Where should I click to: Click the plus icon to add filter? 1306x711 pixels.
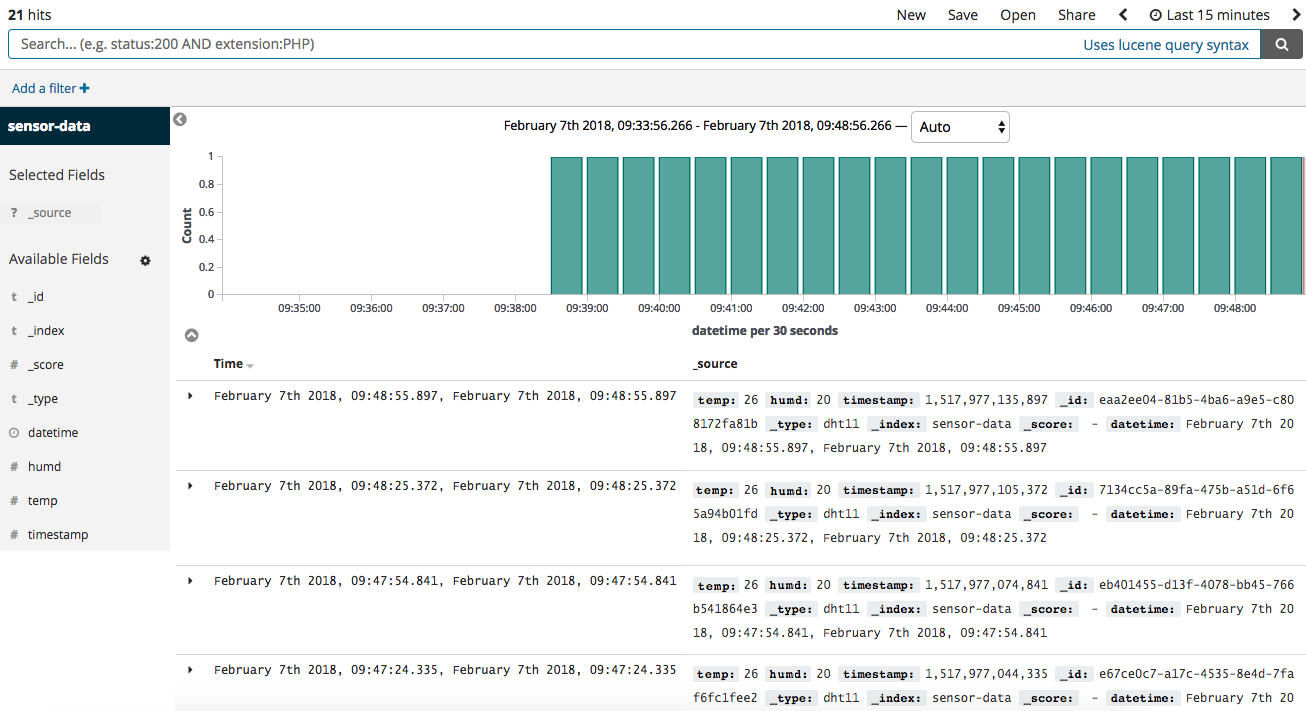pyautogui.click(x=84, y=88)
